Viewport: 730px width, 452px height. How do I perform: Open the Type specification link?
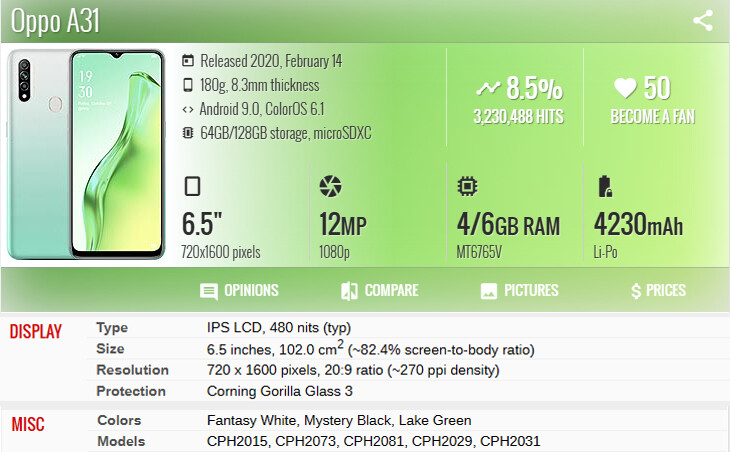tap(112, 328)
